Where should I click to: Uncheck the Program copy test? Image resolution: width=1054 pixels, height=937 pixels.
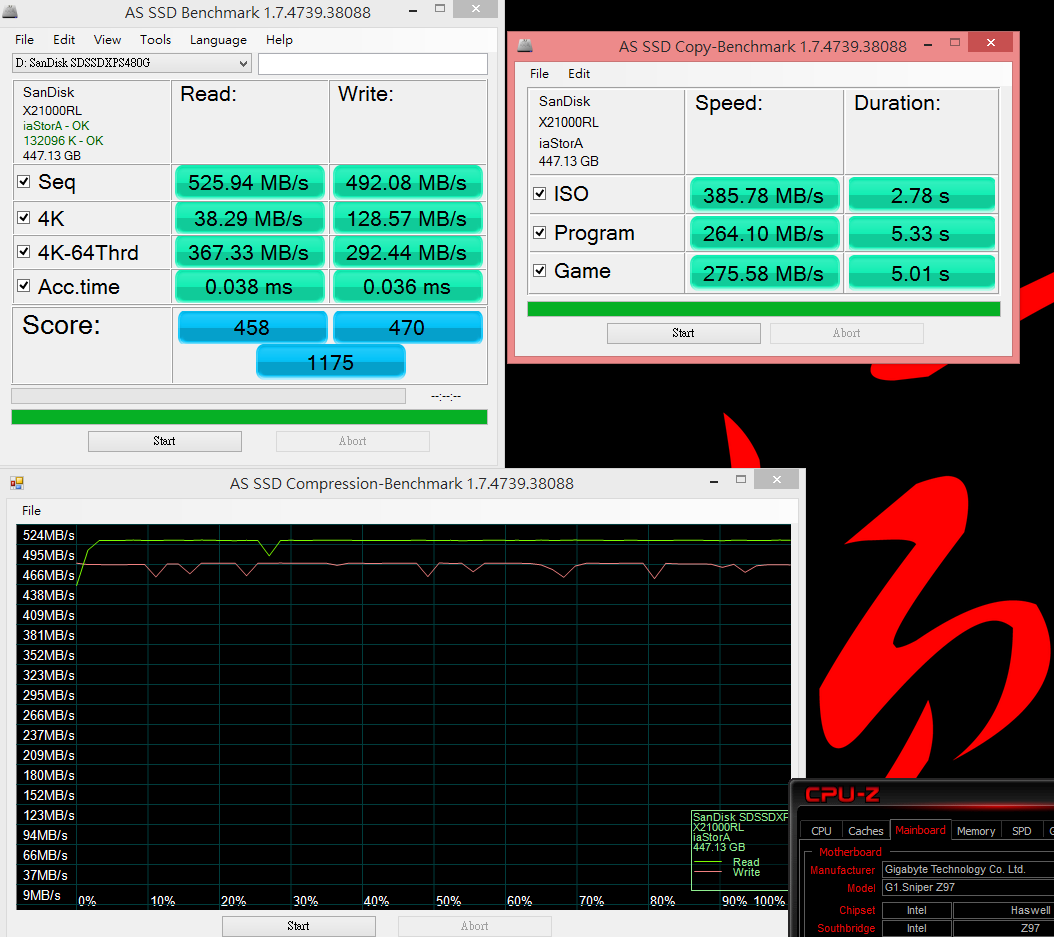[x=539, y=233]
